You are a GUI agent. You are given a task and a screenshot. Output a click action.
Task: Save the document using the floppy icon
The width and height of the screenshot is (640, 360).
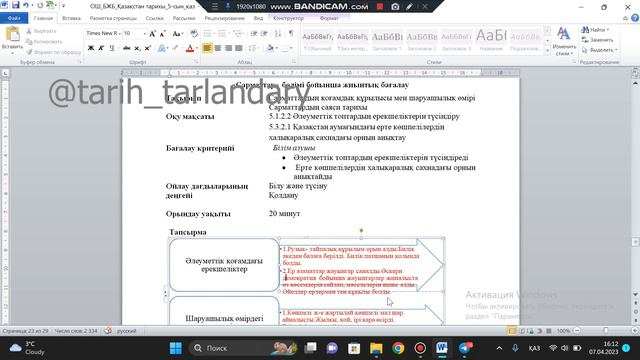[16, 5]
